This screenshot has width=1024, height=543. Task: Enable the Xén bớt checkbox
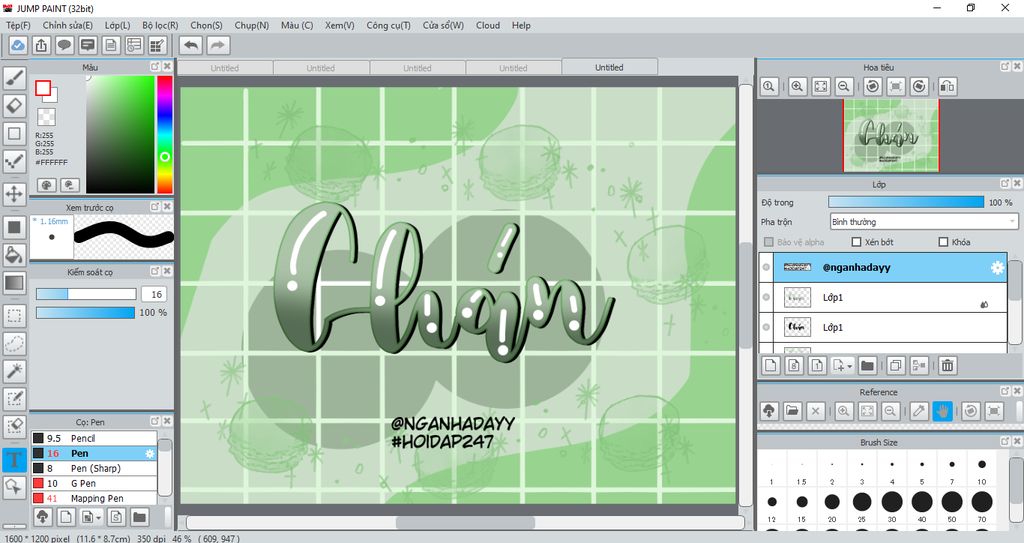856,242
